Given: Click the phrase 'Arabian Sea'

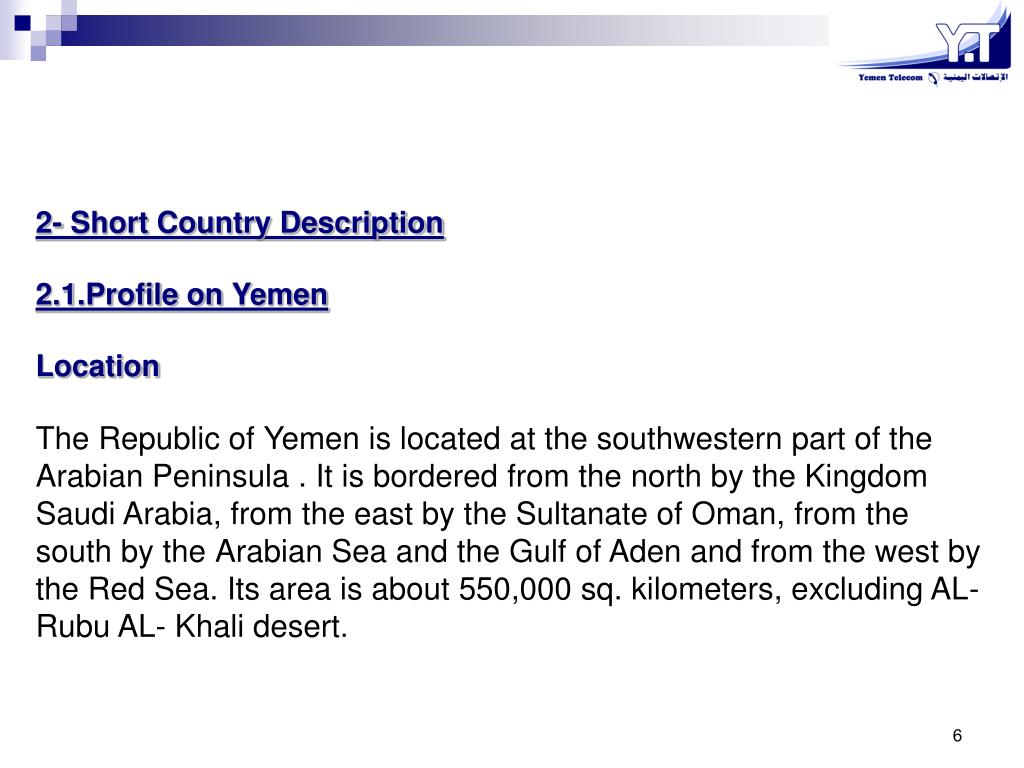Looking at the screenshot, I should click(302, 552).
